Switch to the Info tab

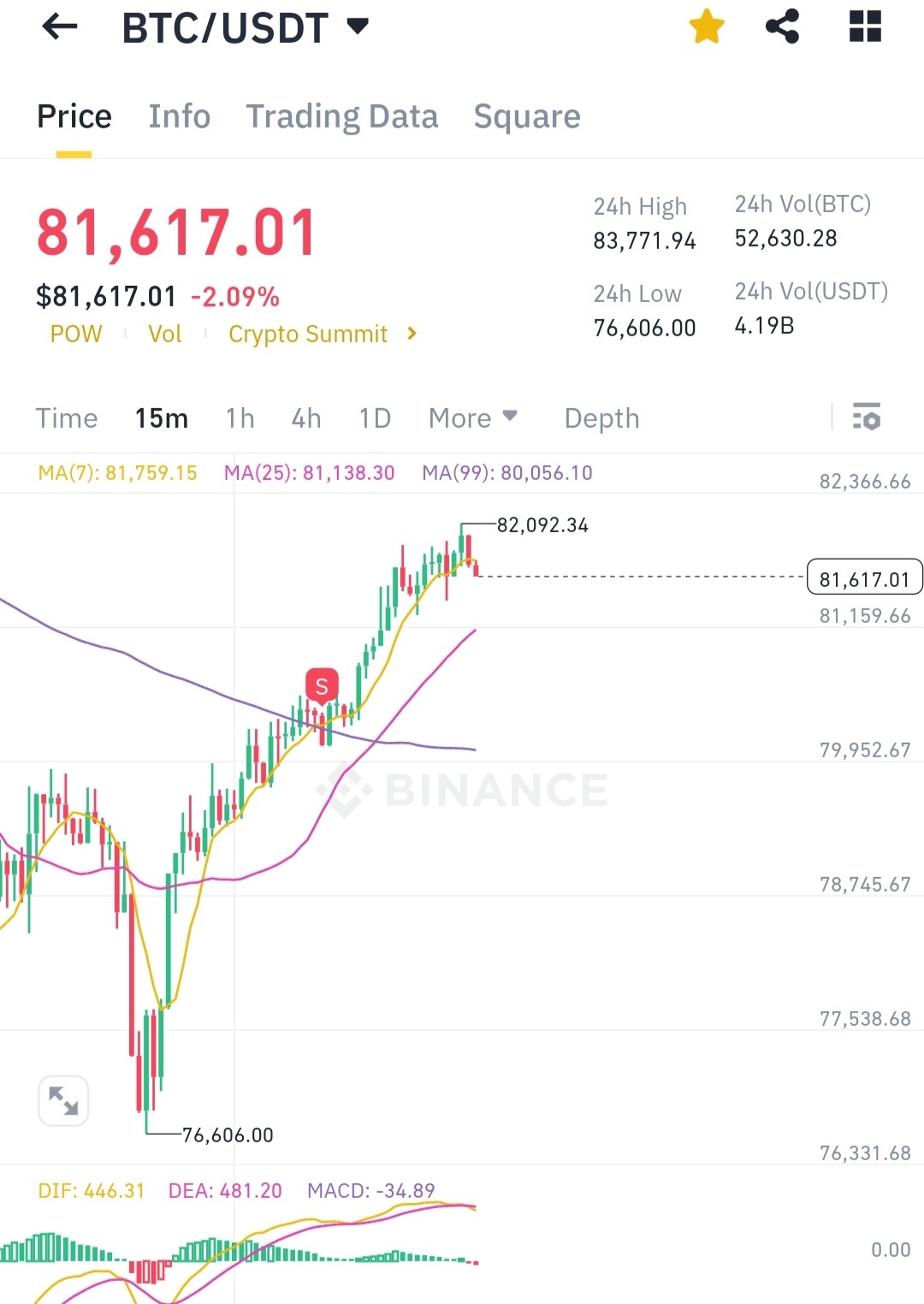(179, 116)
